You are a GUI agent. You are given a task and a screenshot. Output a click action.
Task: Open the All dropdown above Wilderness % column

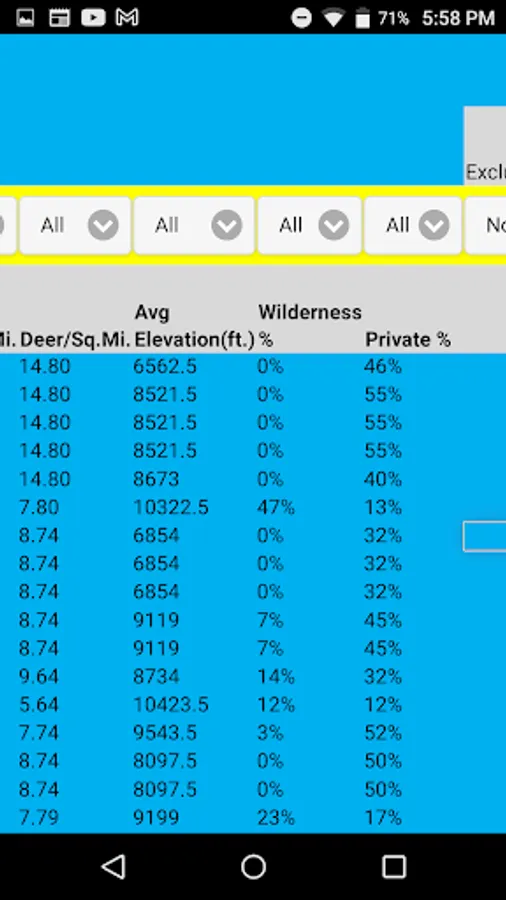[x=310, y=225]
